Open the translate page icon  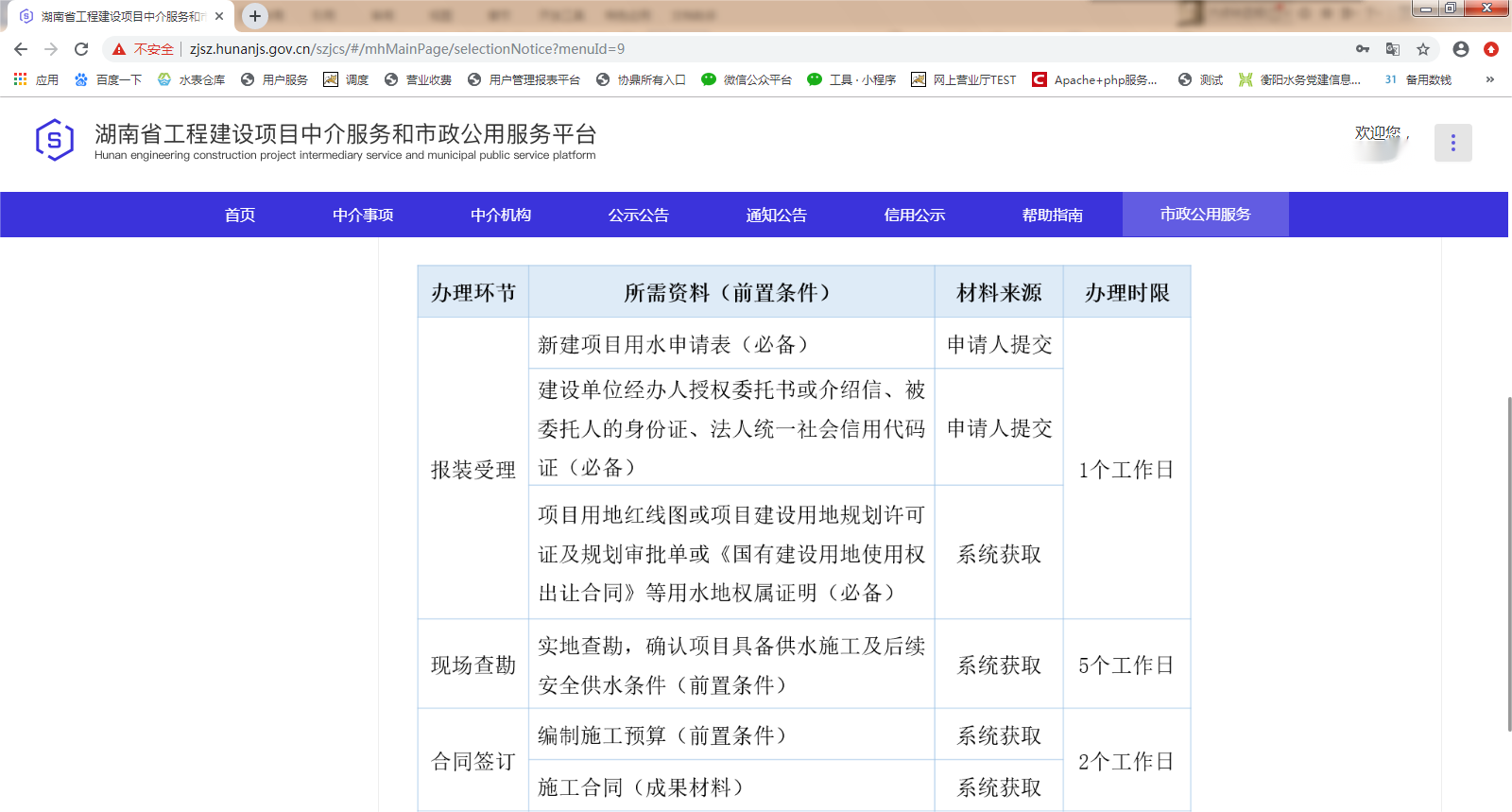pyautogui.click(x=1393, y=49)
